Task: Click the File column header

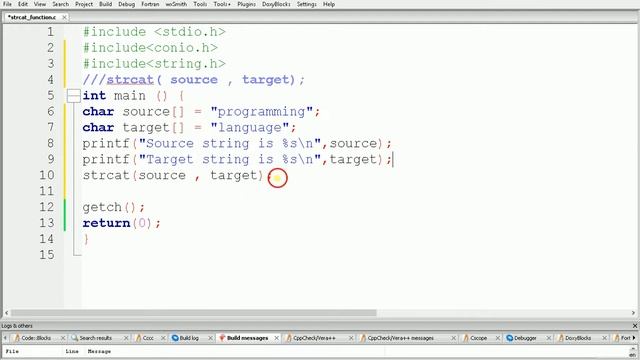Action: (12, 351)
